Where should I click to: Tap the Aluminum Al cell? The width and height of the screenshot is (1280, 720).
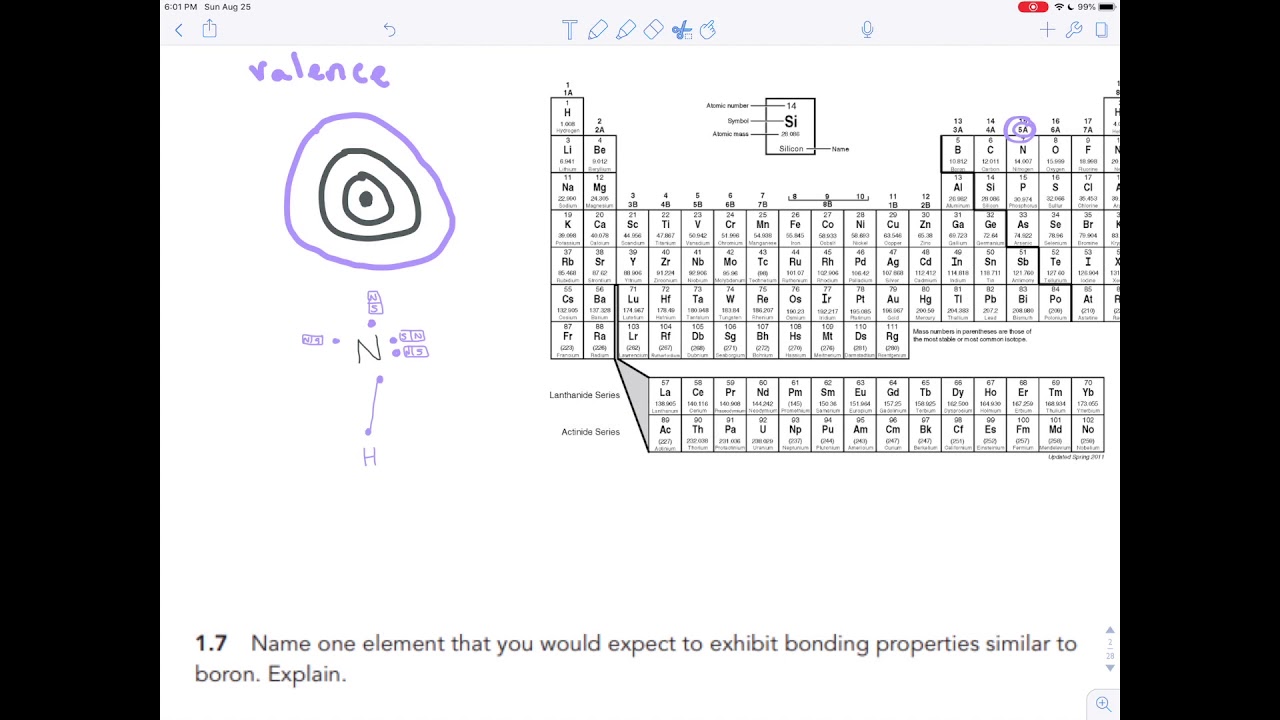pyautogui.click(x=957, y=191)
